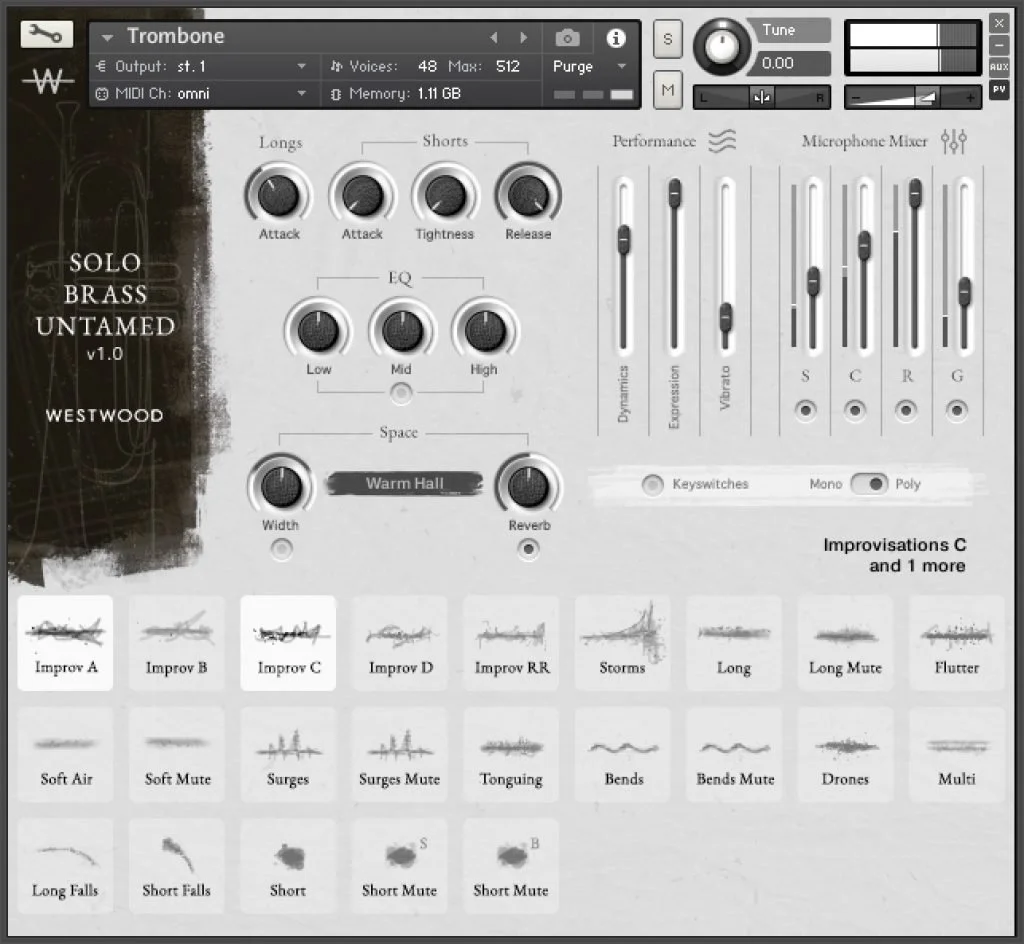Viewport: 1024px width, 944px height.
Task: Select the Improv B articulation
Action: pos(176,643)
